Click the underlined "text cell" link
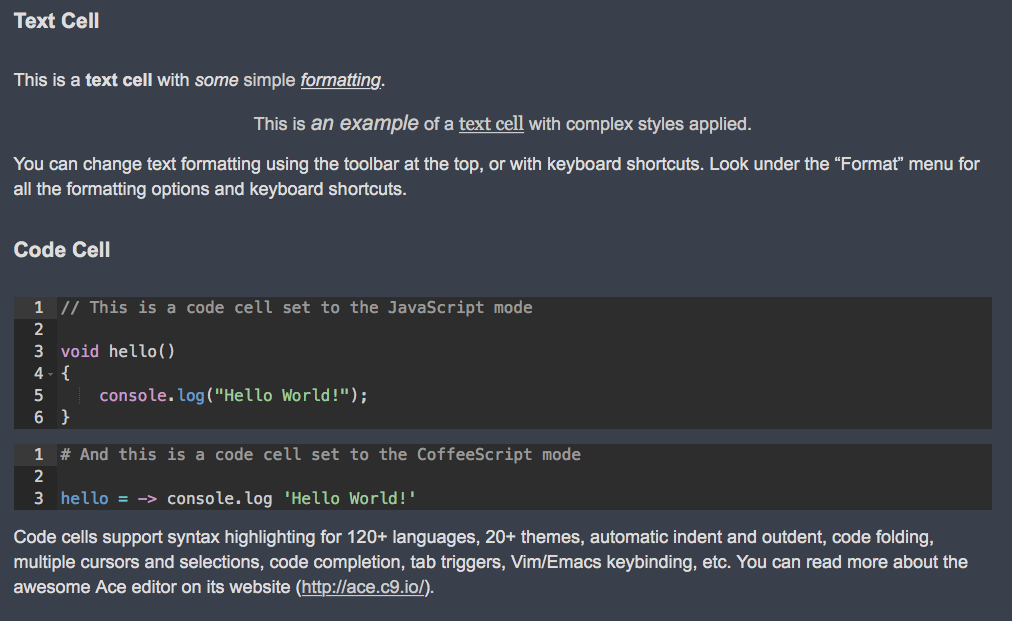The image size is (1012, 621). pyautogui.click(x=491, y=124)
